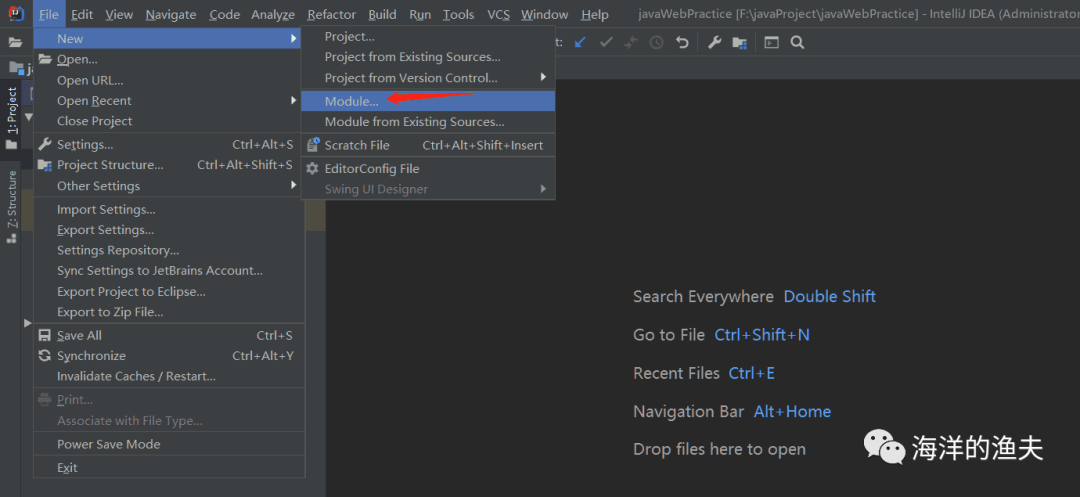Click the Double Shift shortcut hint text
The height and width of the screenshot is (497, 1080).
(x=830, y=297)
